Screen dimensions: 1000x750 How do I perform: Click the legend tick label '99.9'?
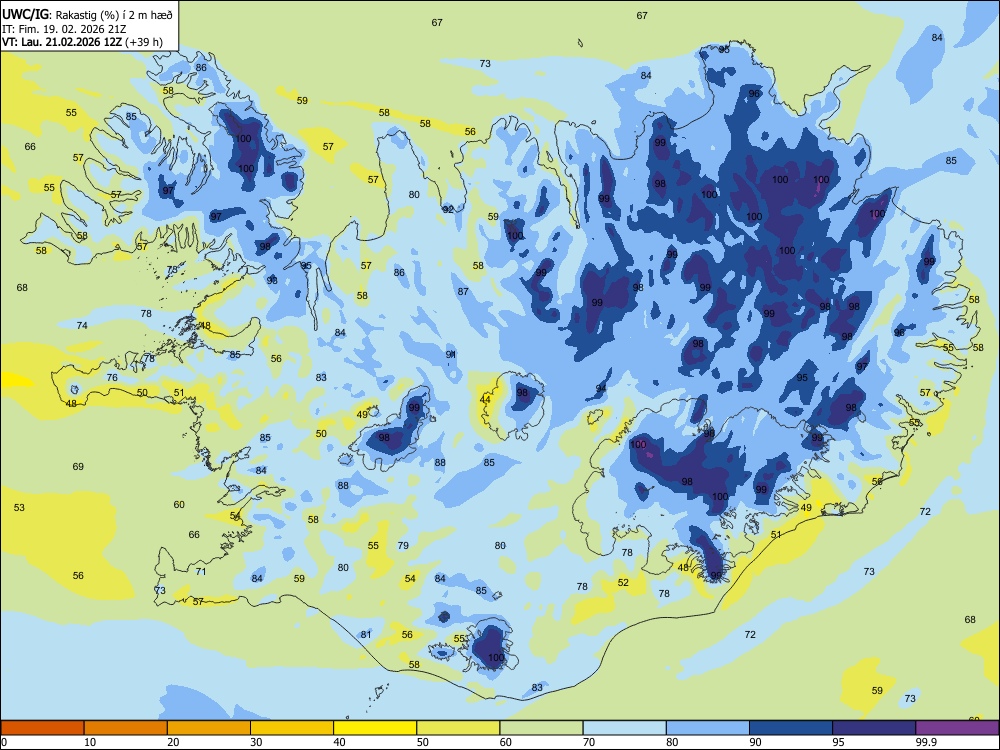coord(927,742)
